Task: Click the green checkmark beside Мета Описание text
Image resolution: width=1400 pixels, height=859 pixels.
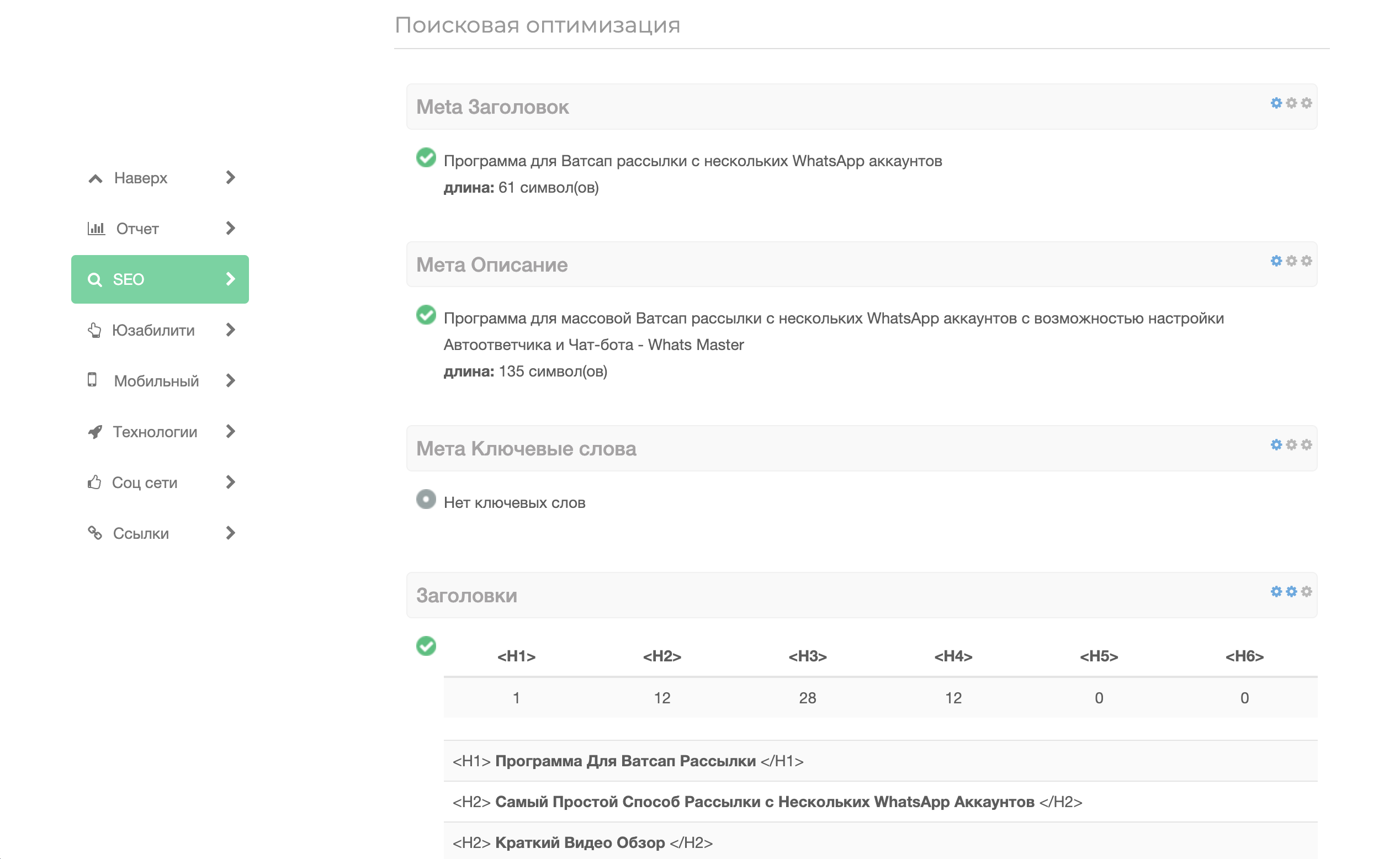Action: [x=426, y=315]
